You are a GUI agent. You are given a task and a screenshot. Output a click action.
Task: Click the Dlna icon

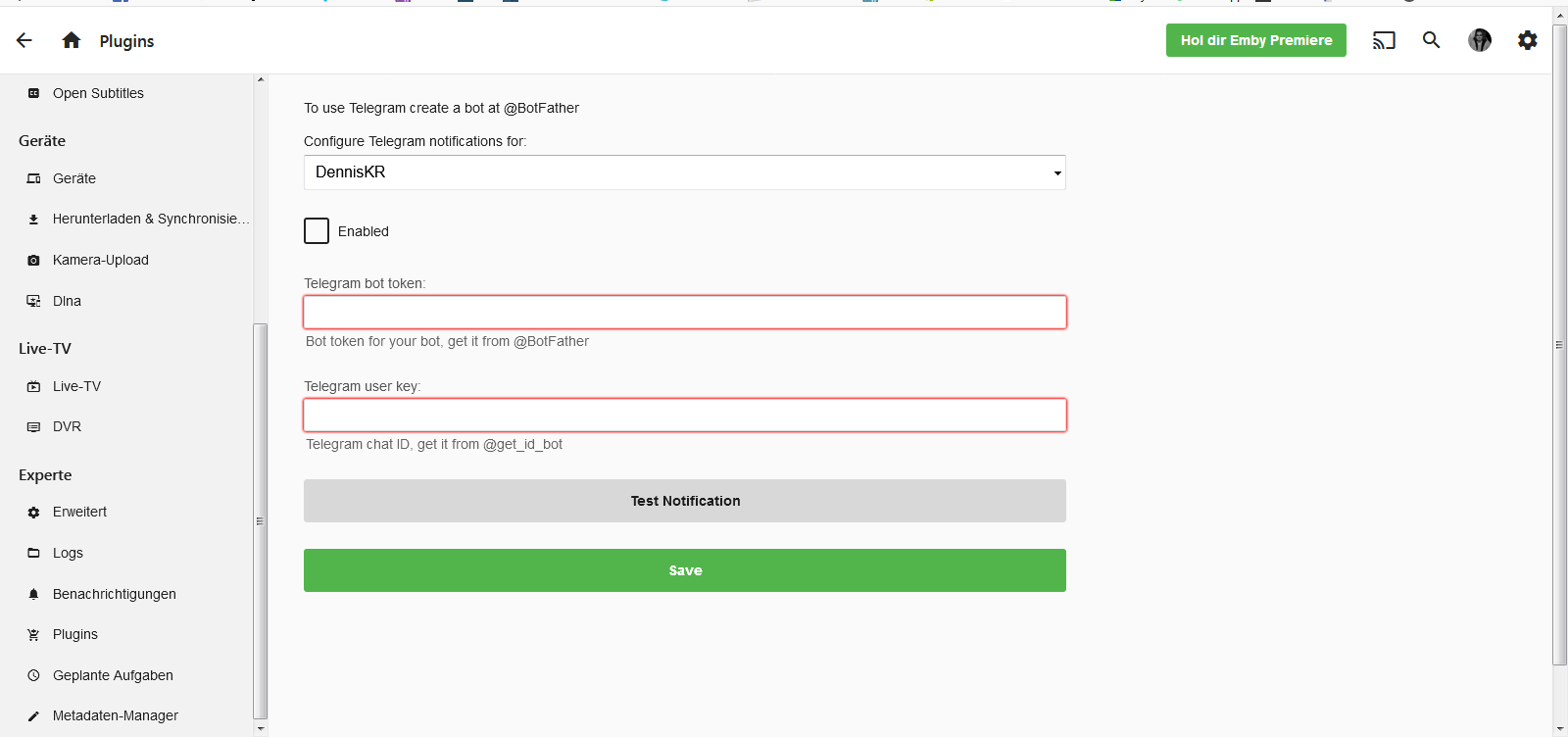33,301
